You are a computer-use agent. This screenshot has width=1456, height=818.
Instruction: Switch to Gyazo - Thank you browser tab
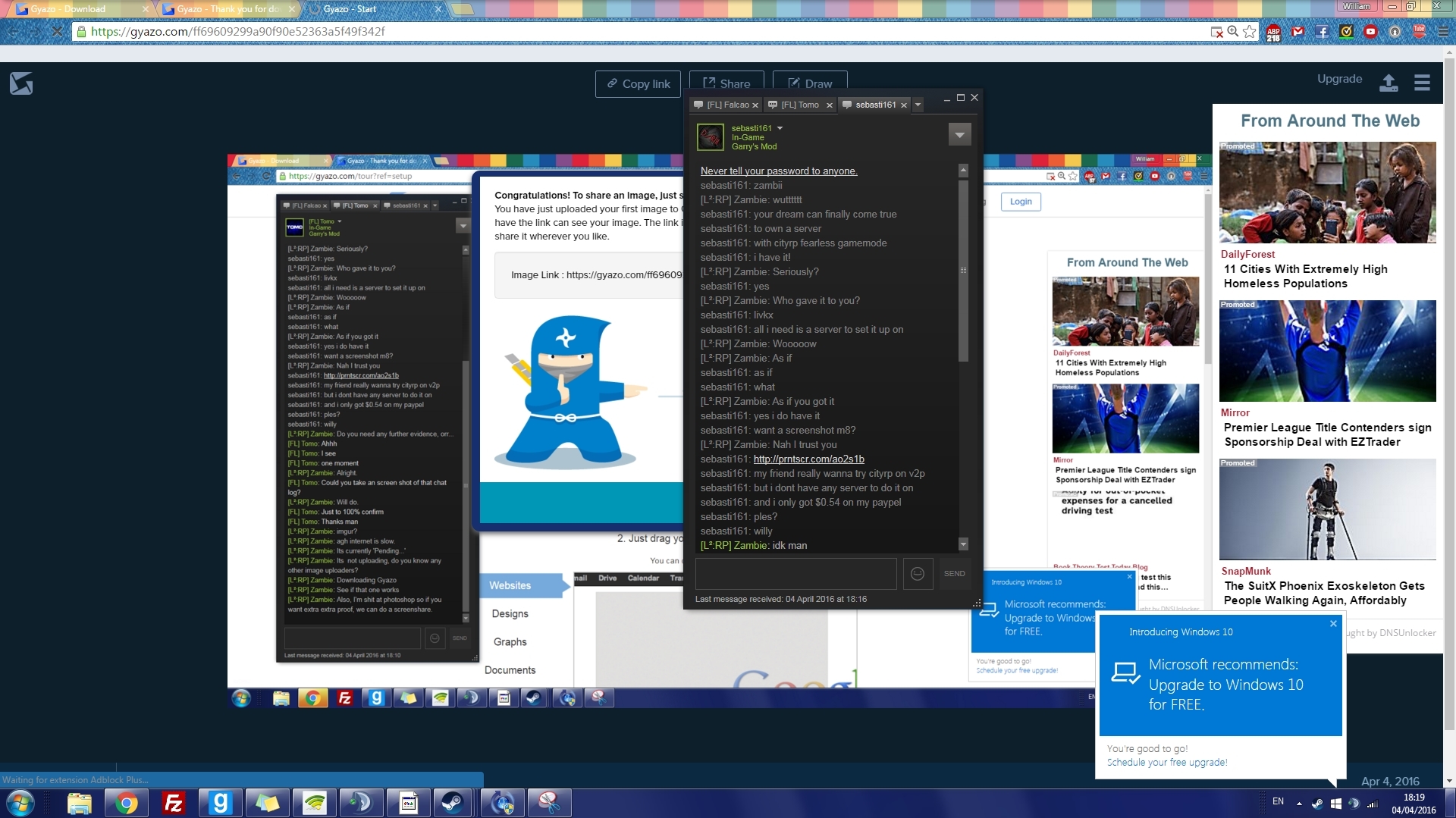pos(228,9)
